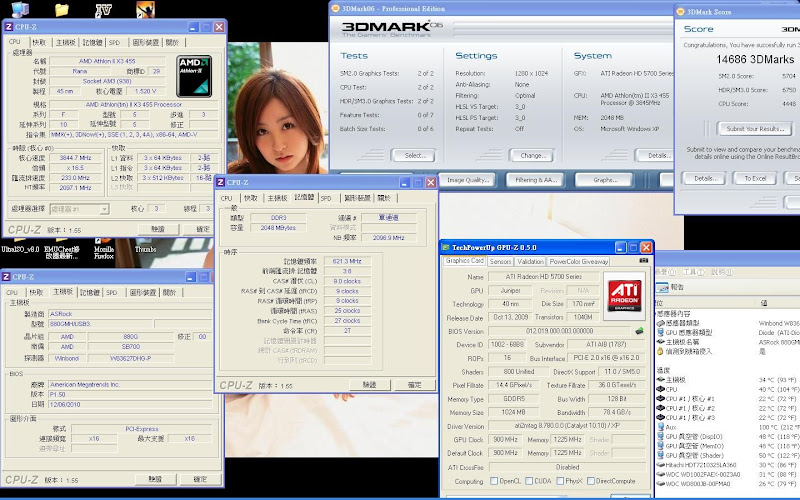
Task: Click the 3DMark Score window title icon
Action: (680, 11)
